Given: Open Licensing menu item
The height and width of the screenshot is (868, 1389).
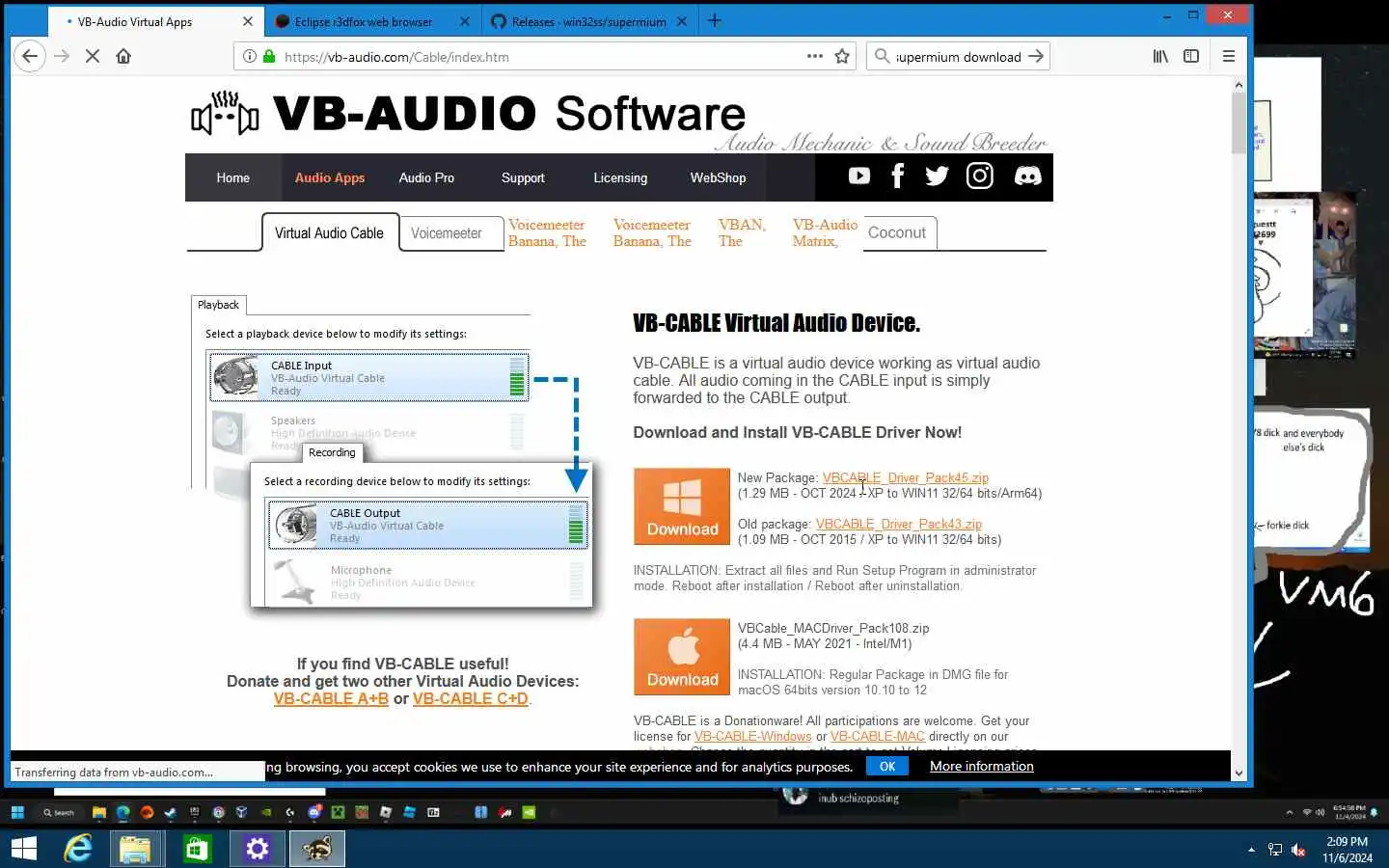Looking at the screenshot, I should [620, 177].
